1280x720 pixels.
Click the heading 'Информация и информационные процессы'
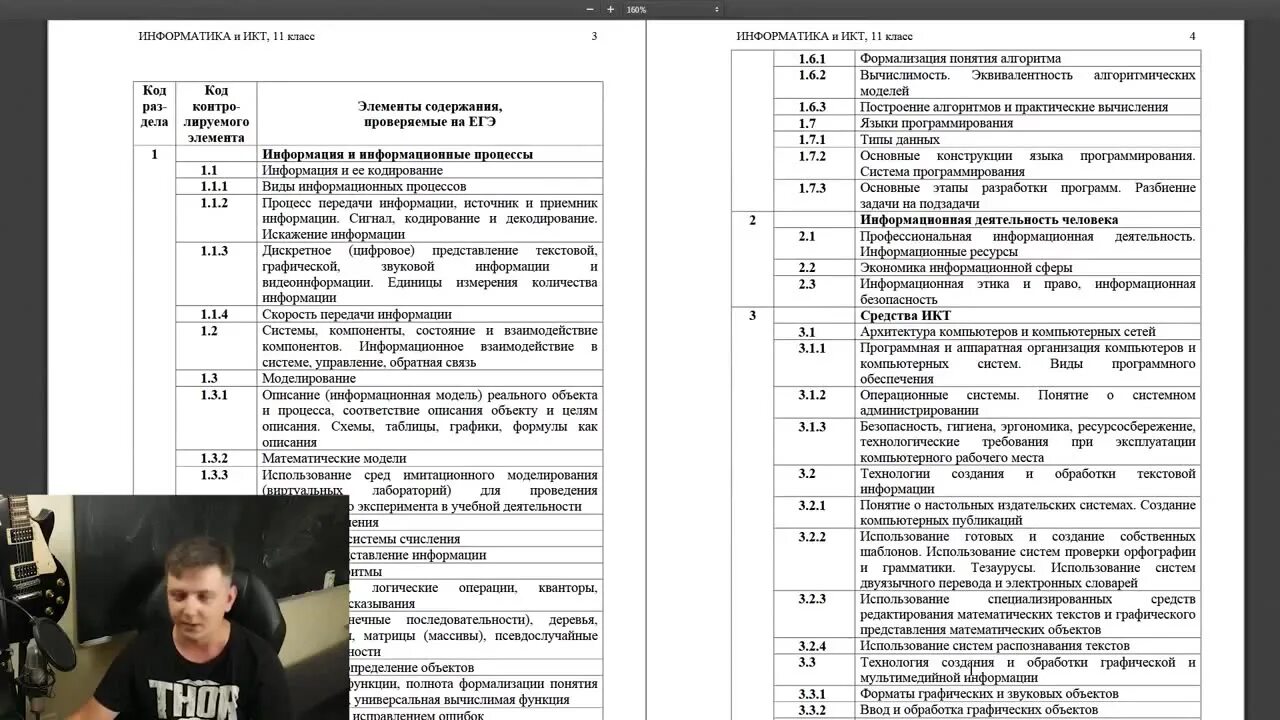click(397, 154)
